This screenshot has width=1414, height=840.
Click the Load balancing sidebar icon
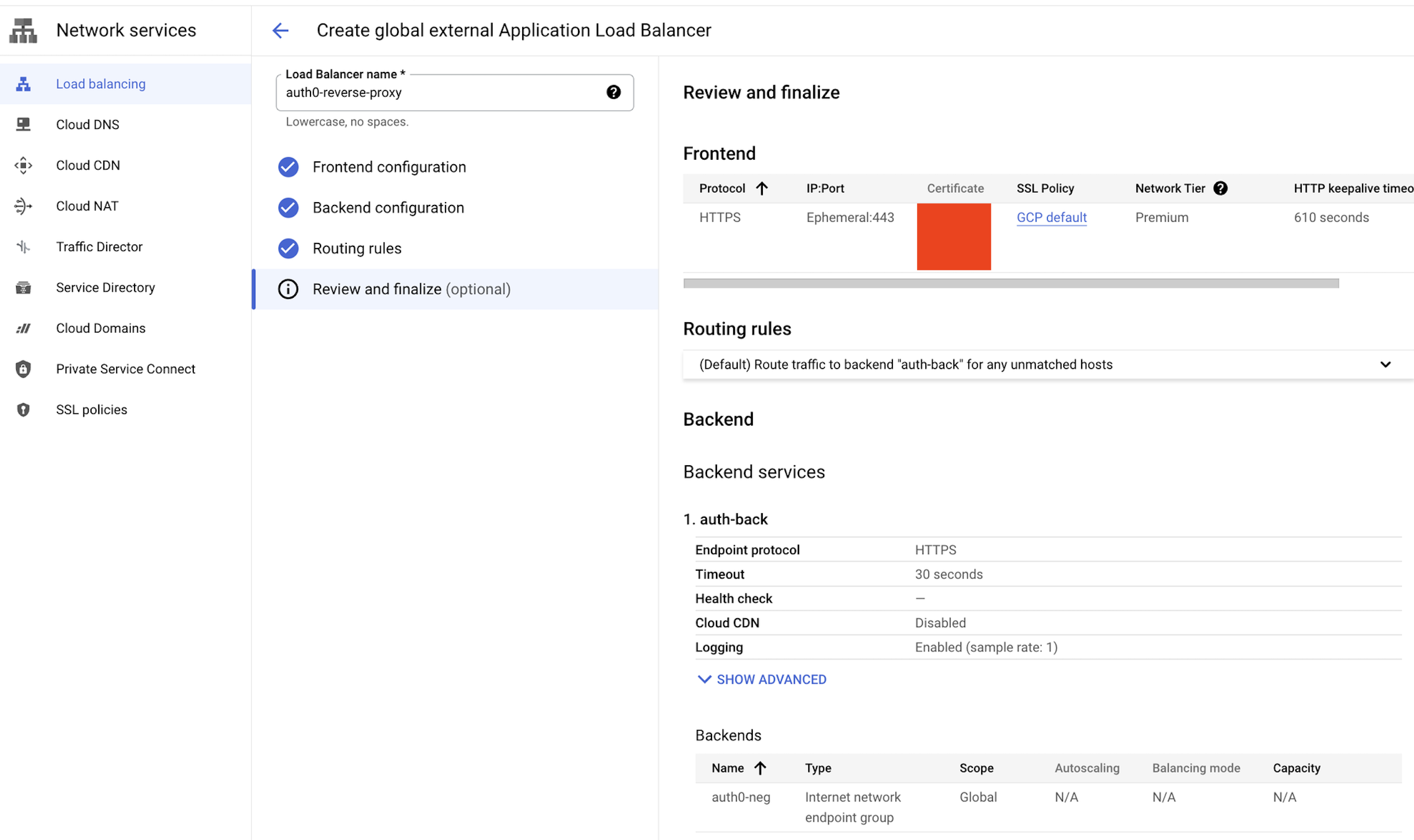tap(23, 84)
